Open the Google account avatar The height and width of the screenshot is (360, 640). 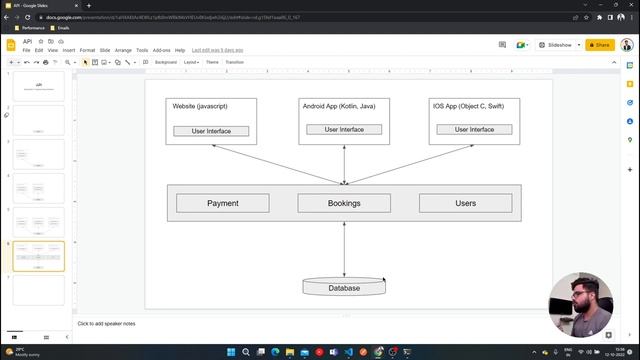(x=627, y=45)
